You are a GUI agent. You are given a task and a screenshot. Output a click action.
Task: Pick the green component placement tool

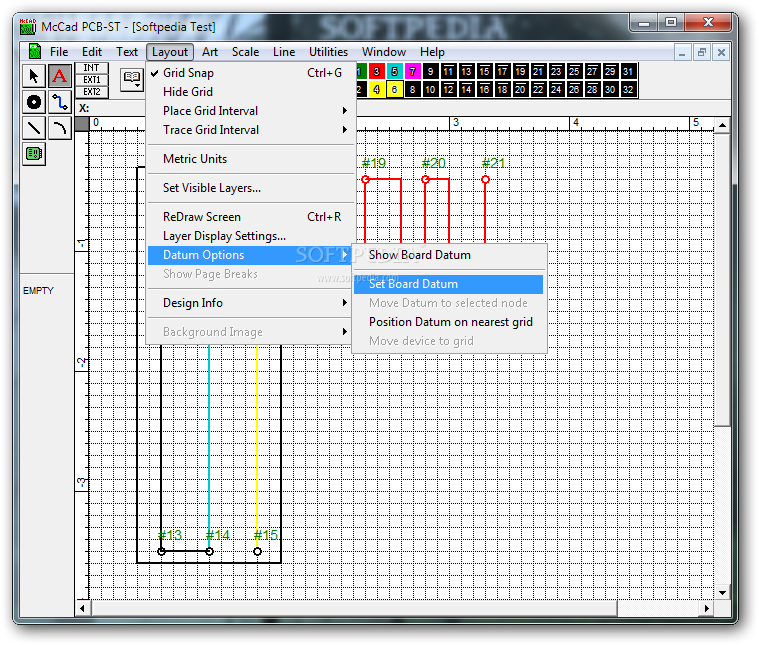34,154
